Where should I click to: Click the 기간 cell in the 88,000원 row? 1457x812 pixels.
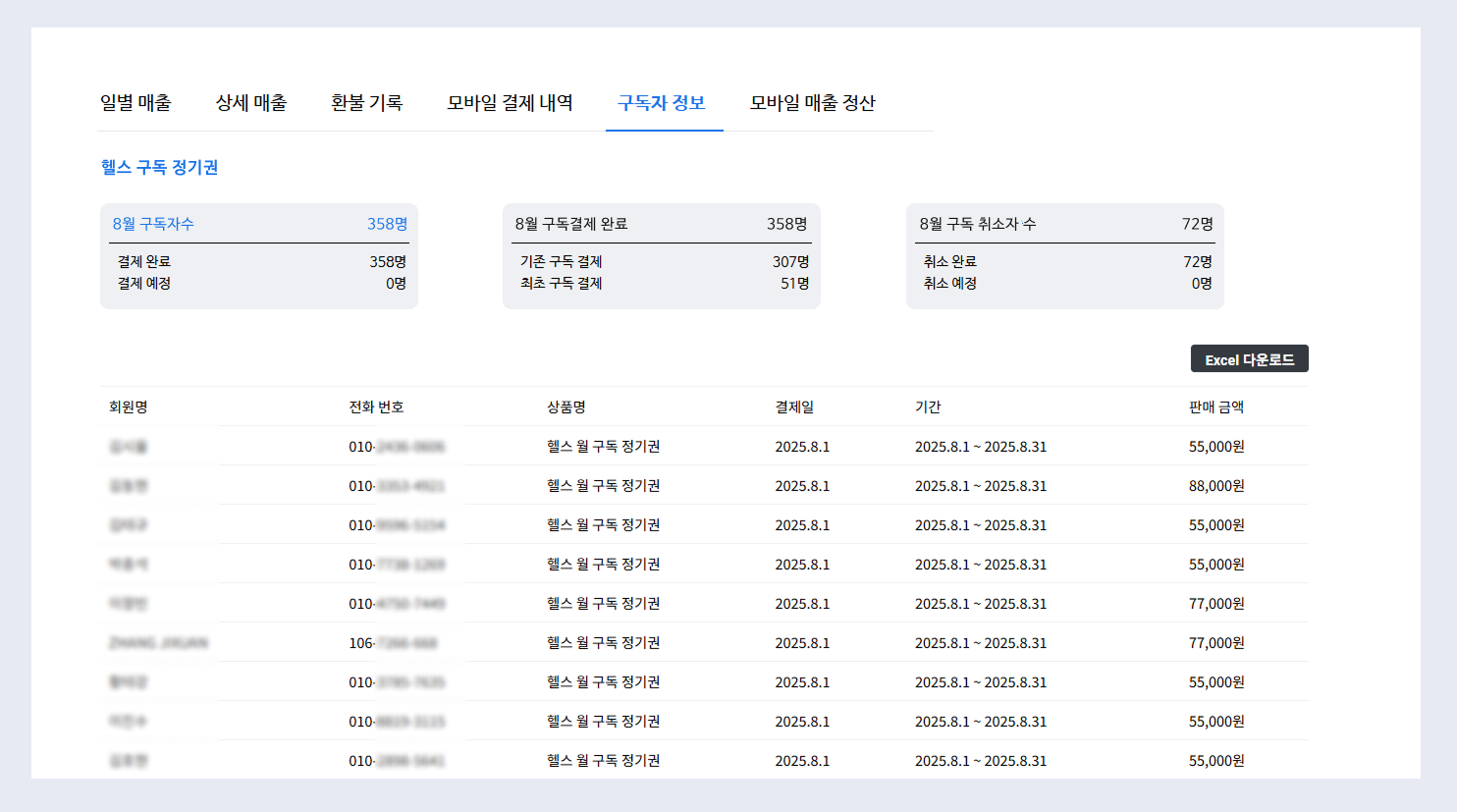click(981, 485)
